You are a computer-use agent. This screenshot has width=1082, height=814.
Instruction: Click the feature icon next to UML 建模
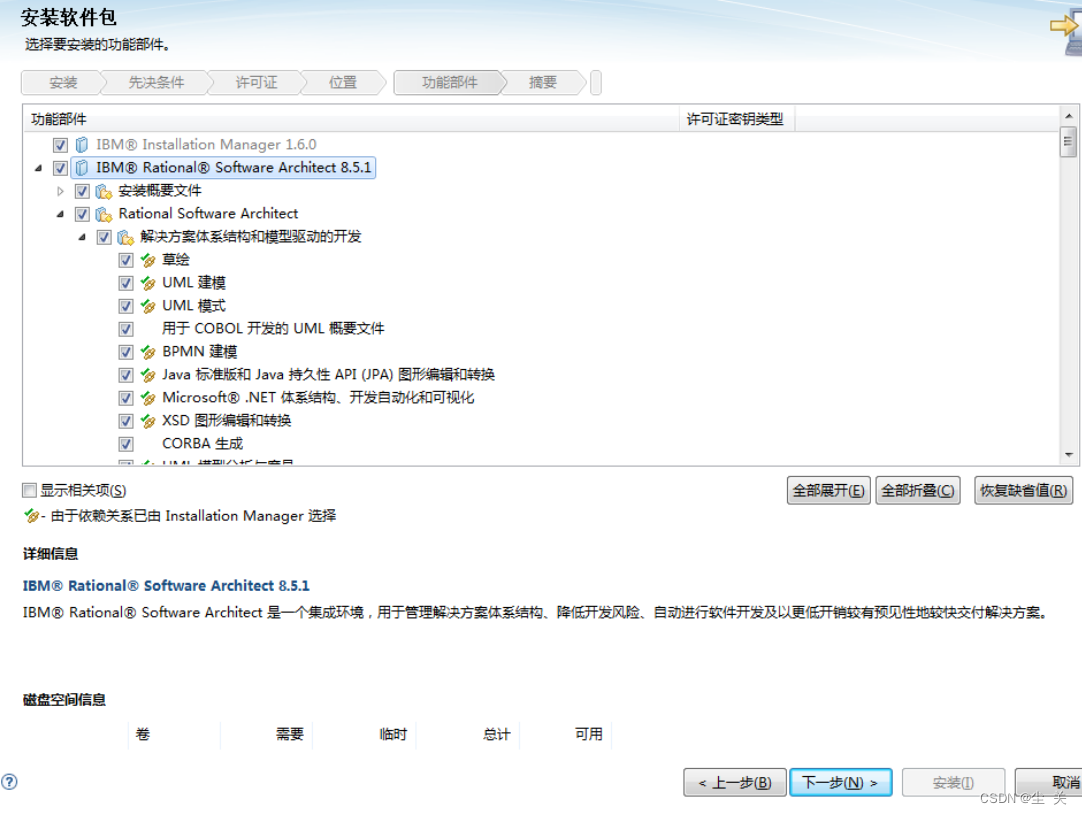pyautogui.click(x=148, y=282)
